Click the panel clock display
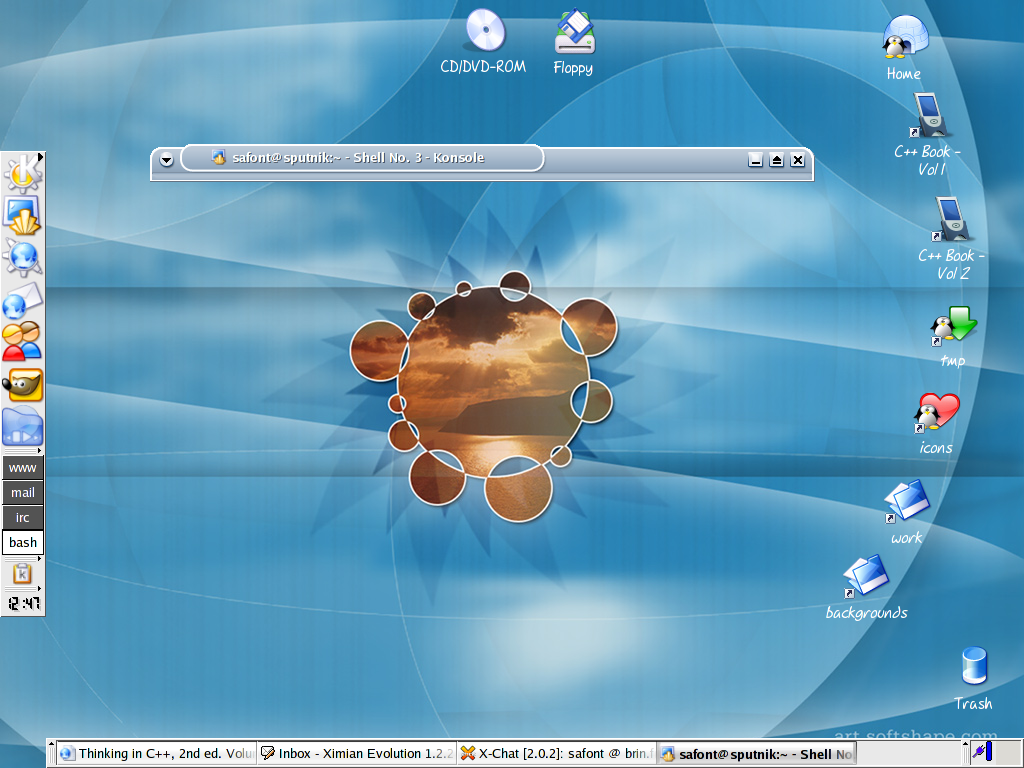1024x768 pixels. [x=24, y=603]
